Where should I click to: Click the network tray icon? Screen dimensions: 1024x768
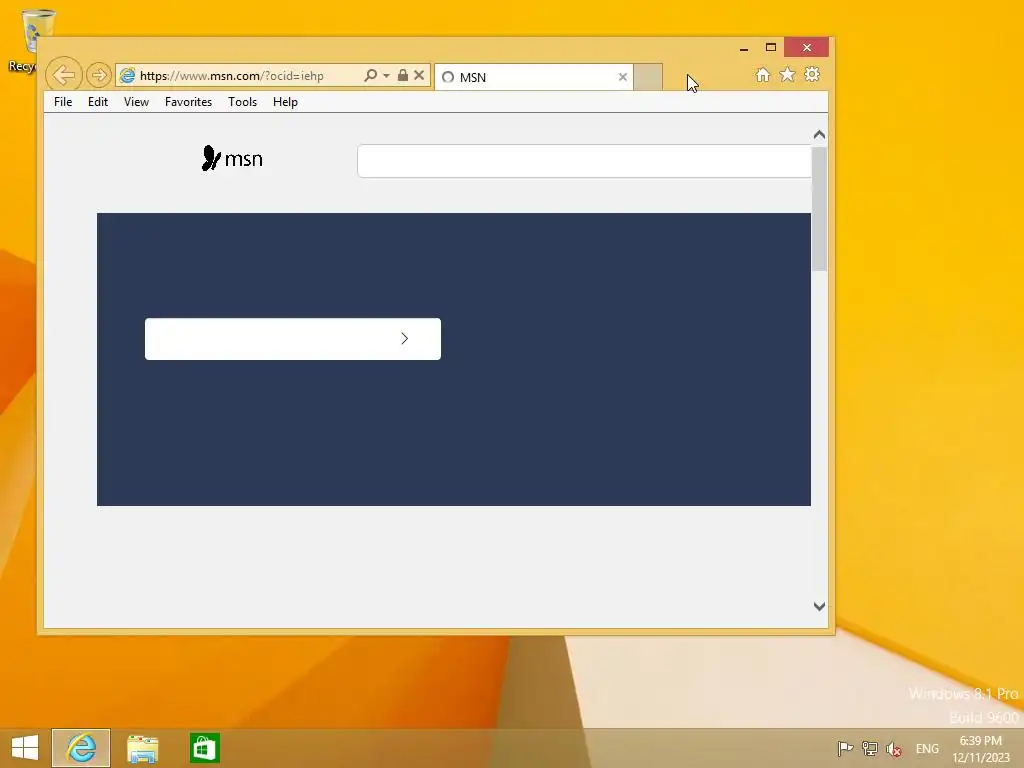[x=870, y=748]
